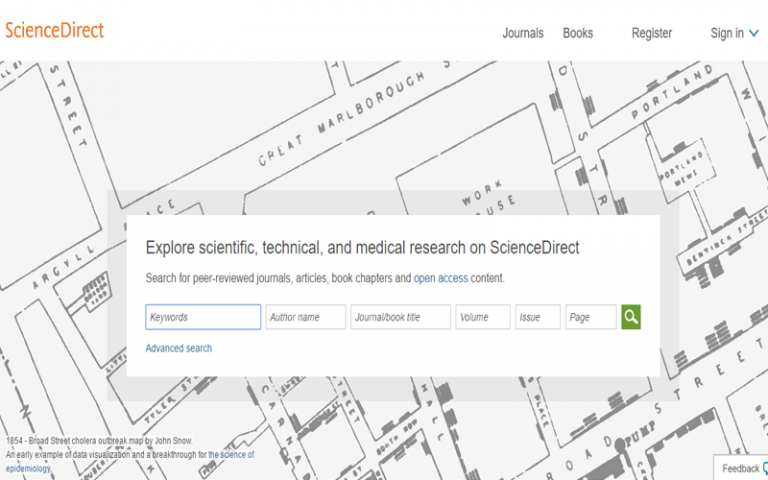Viewport: 768px width, 480px height.
Task: Click the Register link in header
Action: (x=651, y=33)
